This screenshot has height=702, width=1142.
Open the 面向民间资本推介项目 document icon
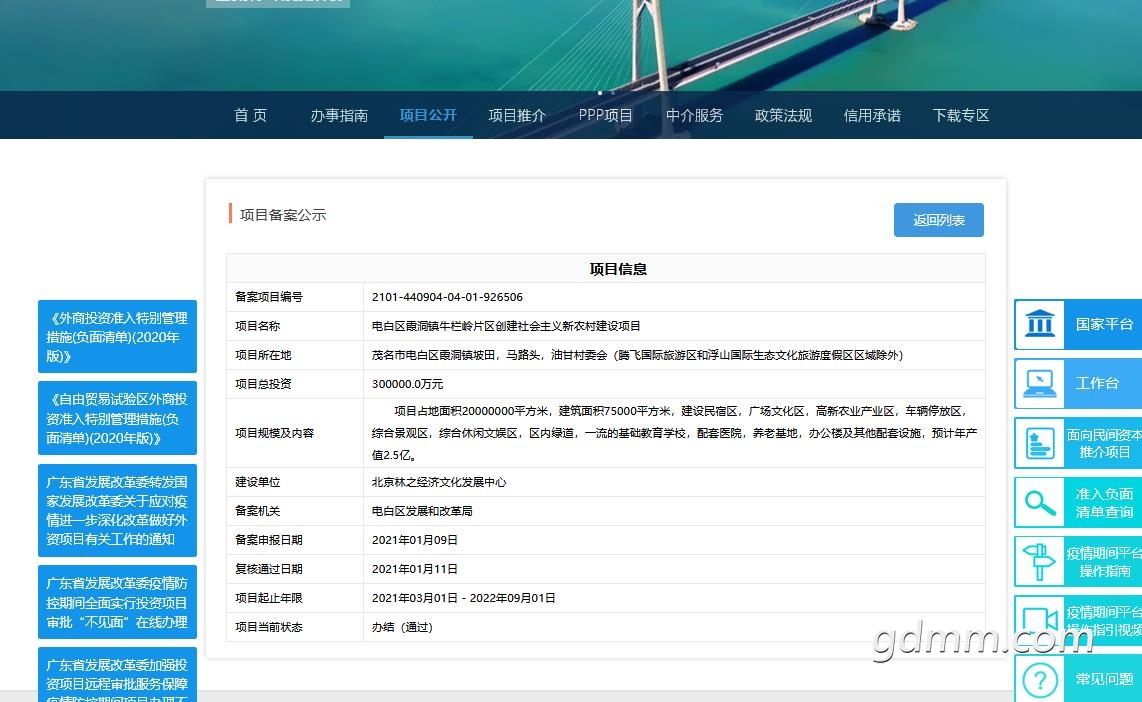pyautogui.click(x=1040, y=442)
